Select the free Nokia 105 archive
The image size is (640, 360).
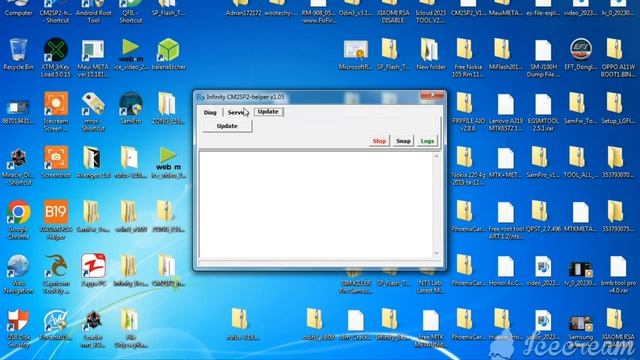tap(468, 58)
